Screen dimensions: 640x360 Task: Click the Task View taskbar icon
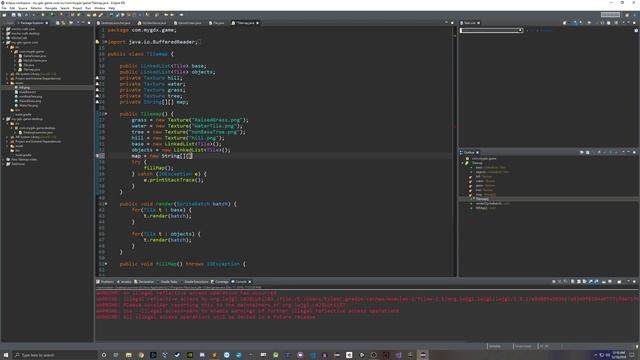coord(116,355)
